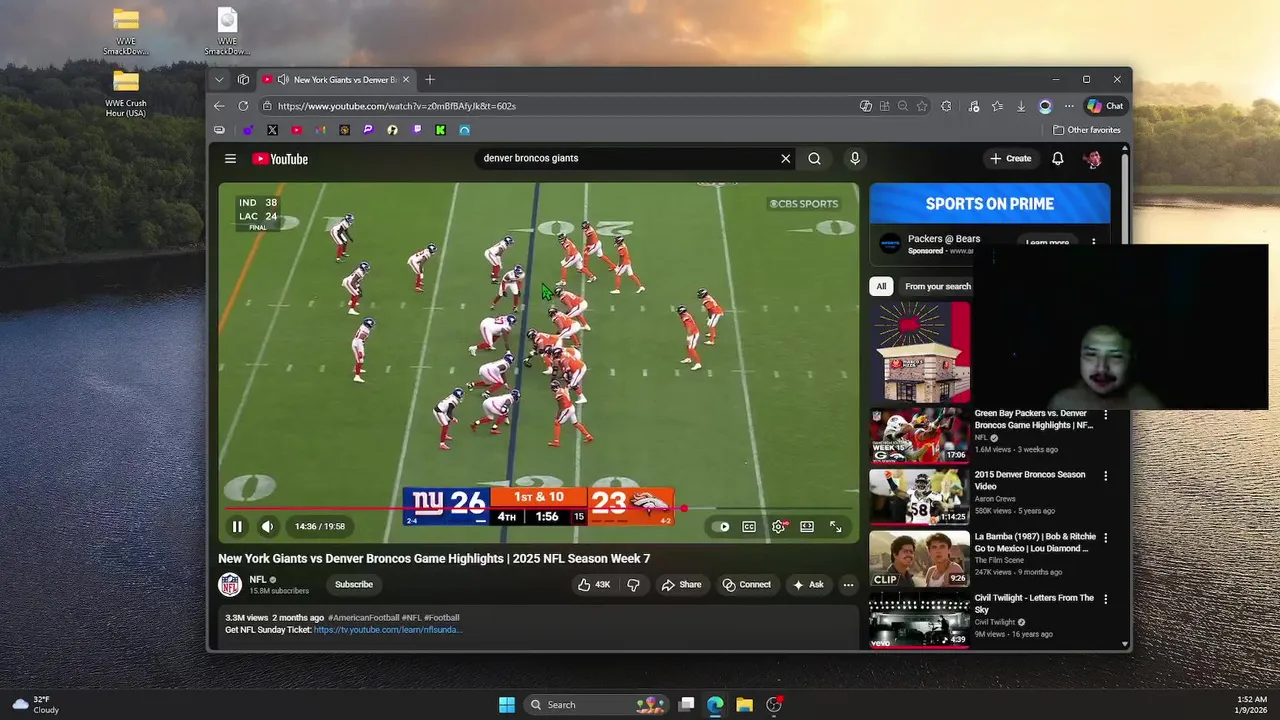Image resolution: width=1280 pixels, height=720 pixels.
Task: Open options for La Bamba video
Action: [x=1106, y=538]
